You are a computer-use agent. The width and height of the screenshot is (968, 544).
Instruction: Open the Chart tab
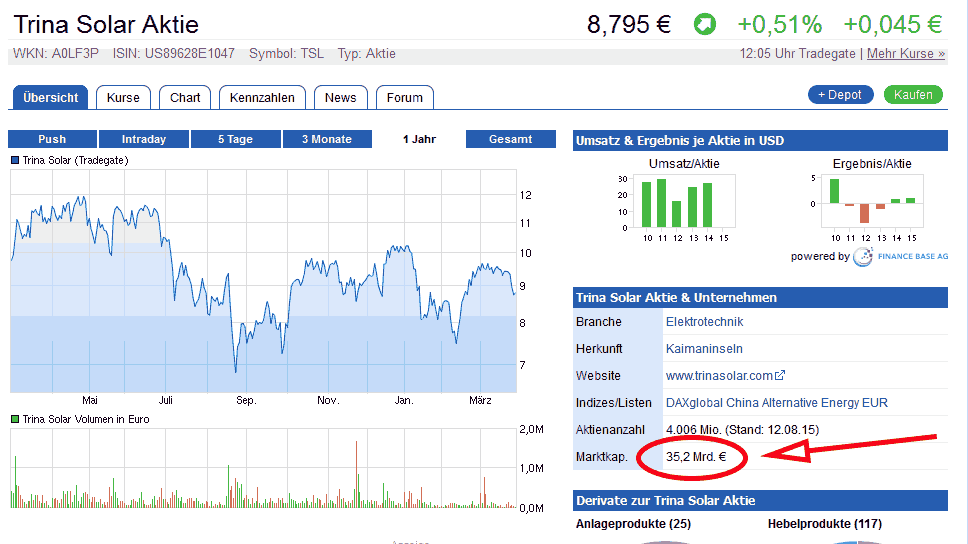click(x=185, y=98)
